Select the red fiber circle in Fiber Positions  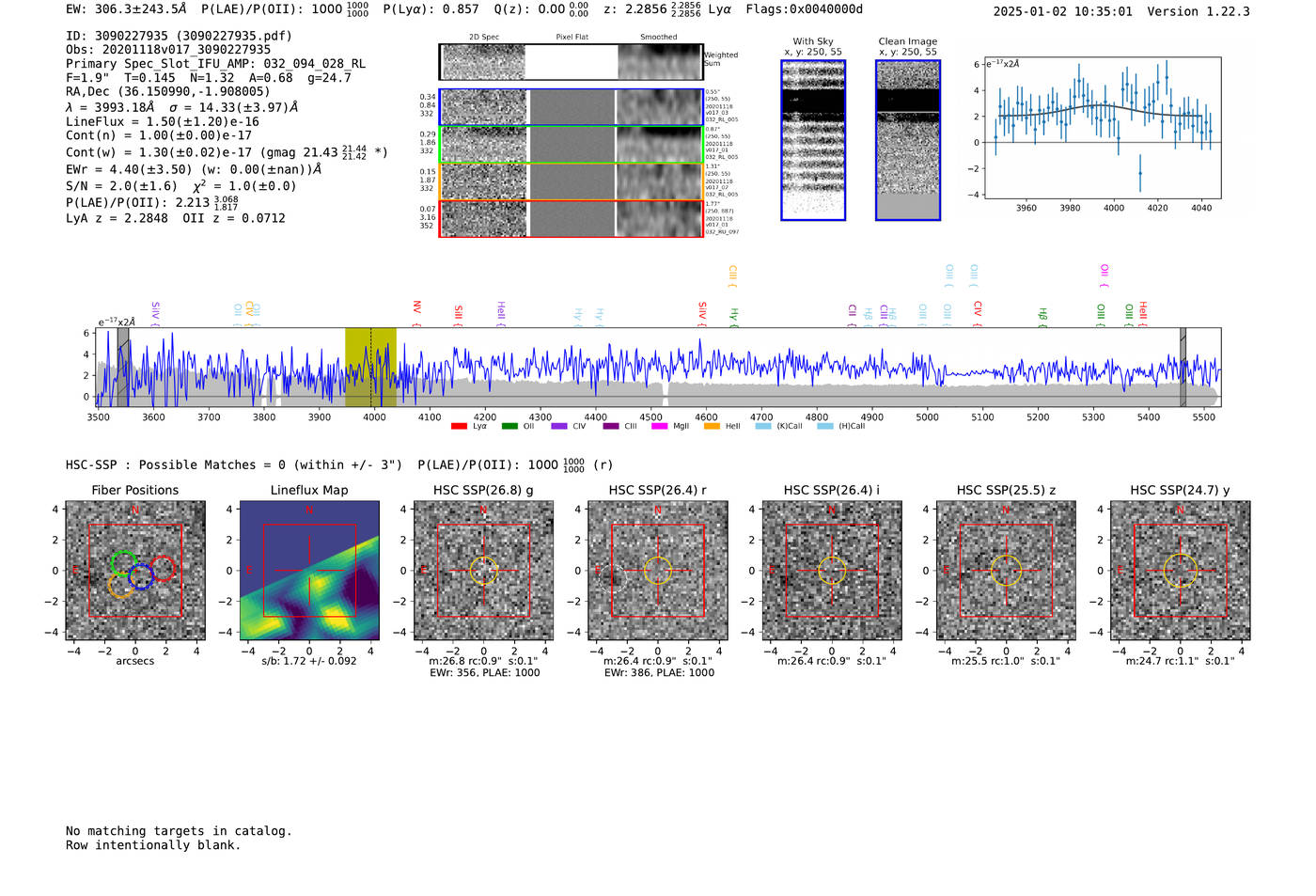pos(163,569)
